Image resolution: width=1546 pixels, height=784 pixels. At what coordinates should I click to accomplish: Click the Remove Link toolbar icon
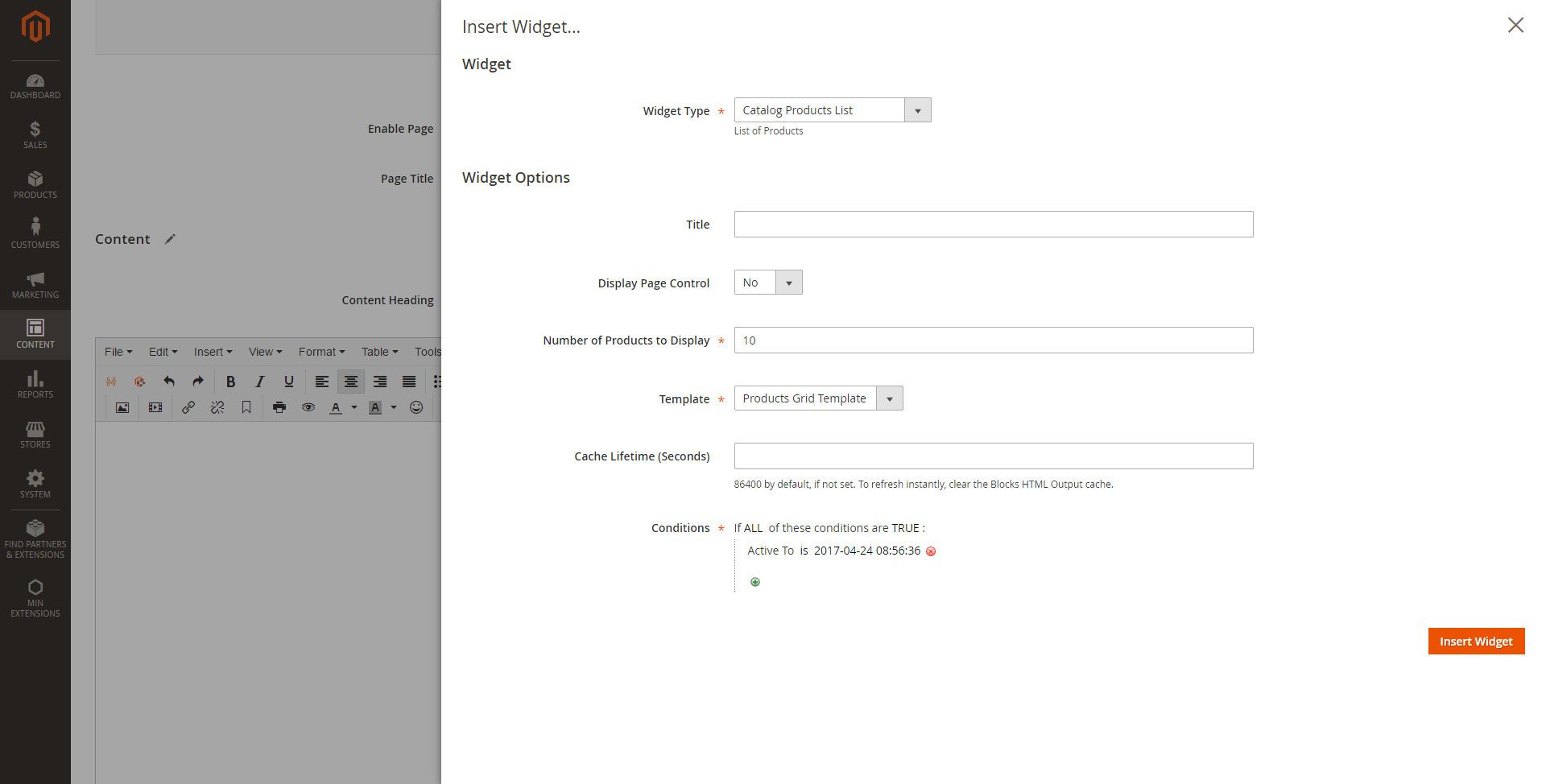[x=217, y=407]
